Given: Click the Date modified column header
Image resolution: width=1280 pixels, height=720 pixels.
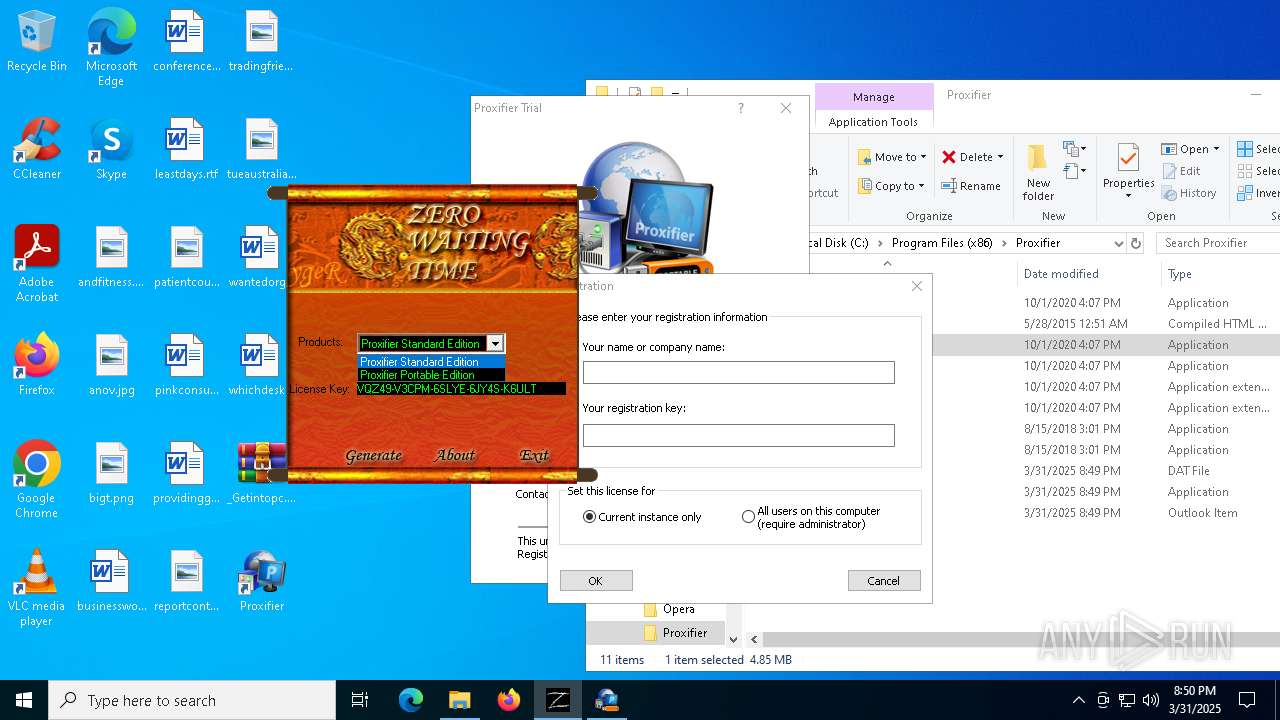Looking at the screenshot, I should (x=1061, y=274).
